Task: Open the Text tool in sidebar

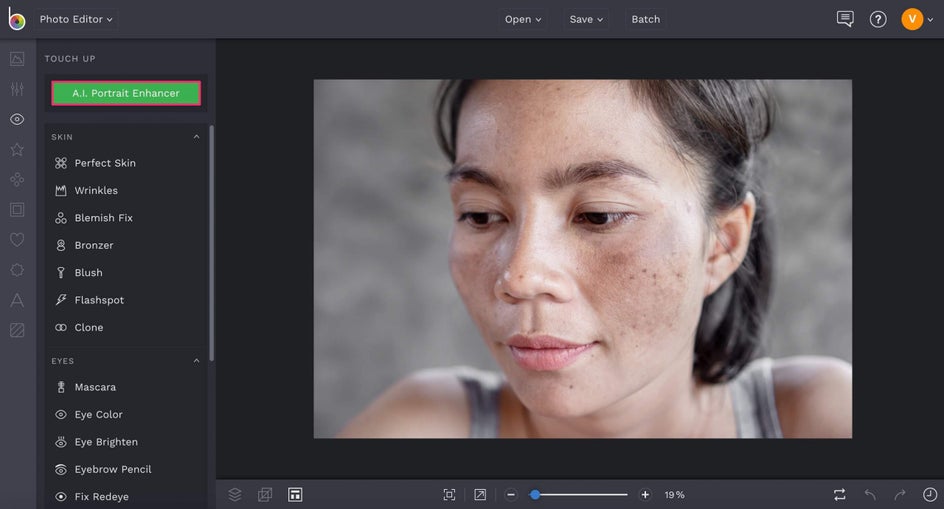Action: pos(17,300)
